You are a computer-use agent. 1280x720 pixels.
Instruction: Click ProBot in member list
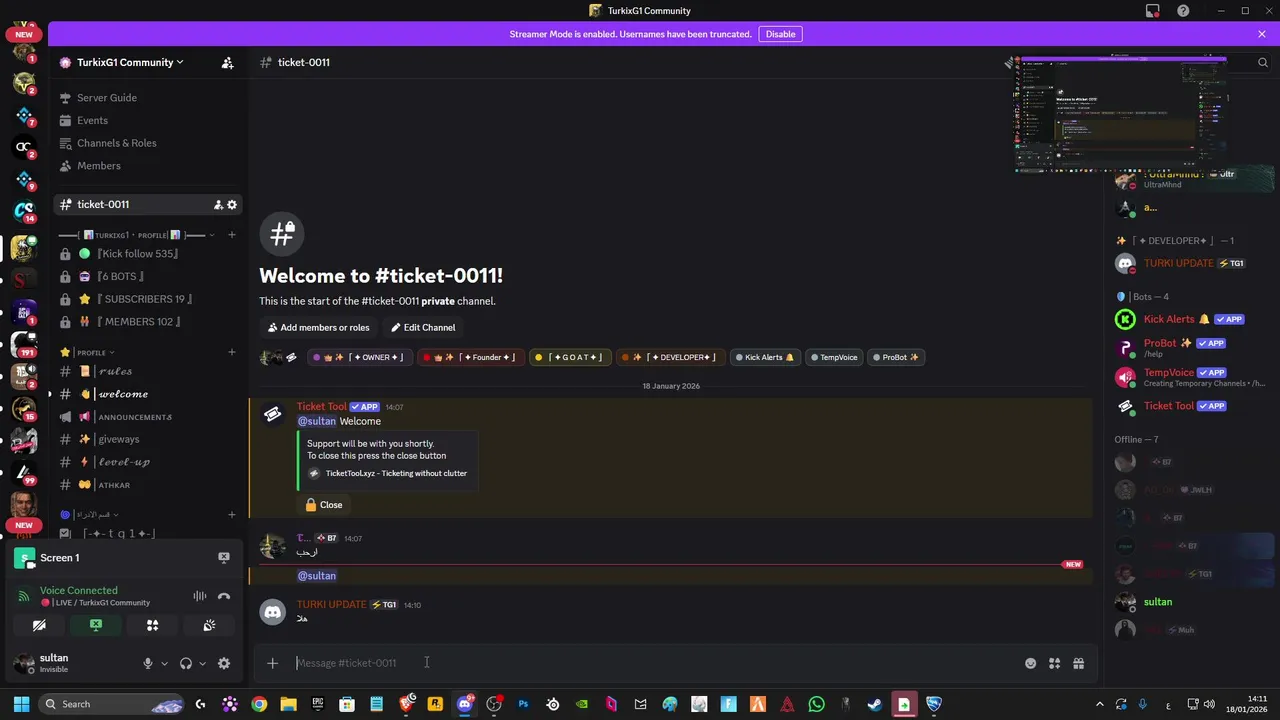[1192, 347]
